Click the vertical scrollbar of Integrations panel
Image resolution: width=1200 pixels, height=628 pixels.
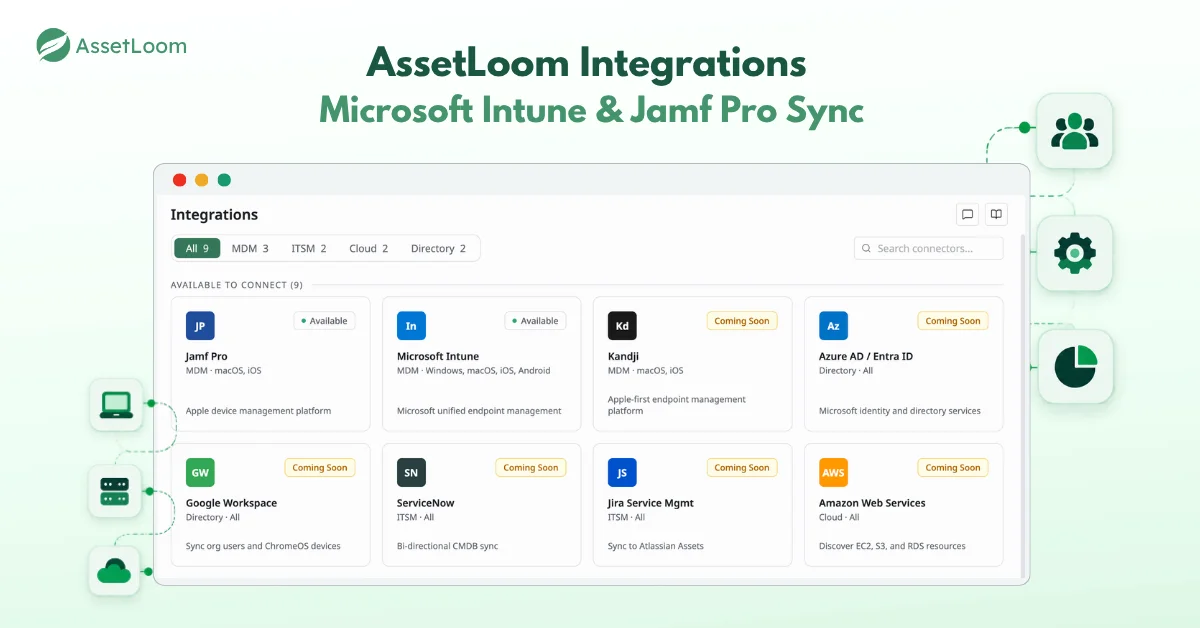pyautogui.click(x=1023, y=405)
